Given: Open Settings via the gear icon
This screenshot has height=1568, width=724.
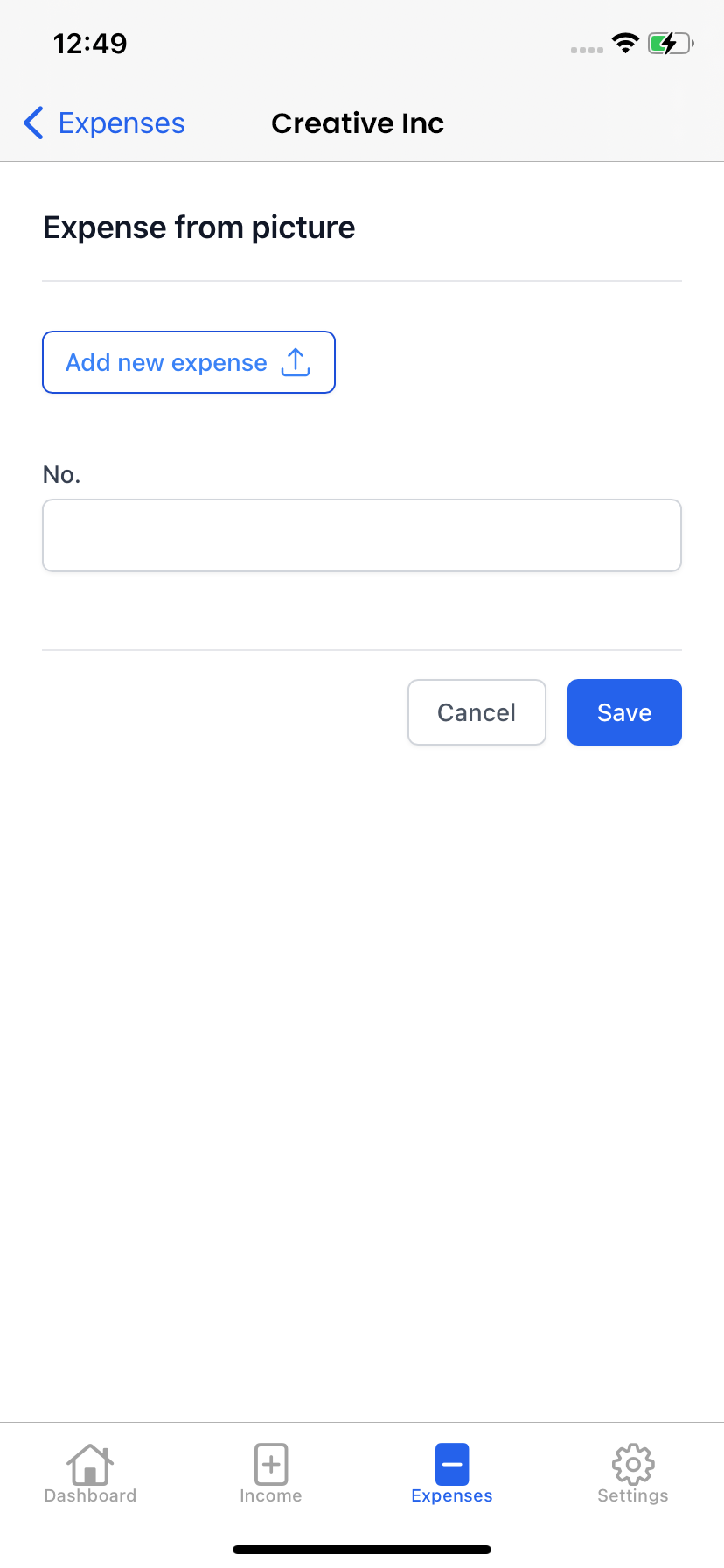Looking at the screenshot, I should coord(633,1463).
